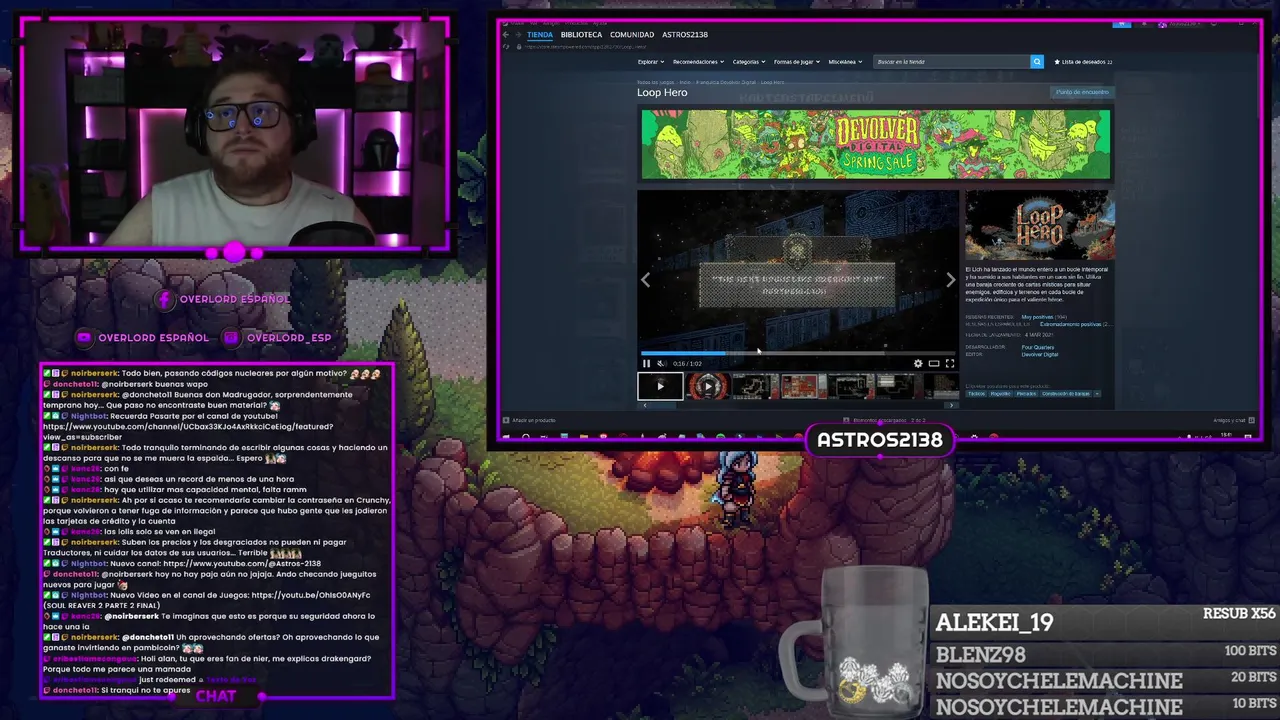Image resolution: width=1280 pixels, height=720 pixels.
Task: Expand the Categorías dropdown
Action: [748, 62]
